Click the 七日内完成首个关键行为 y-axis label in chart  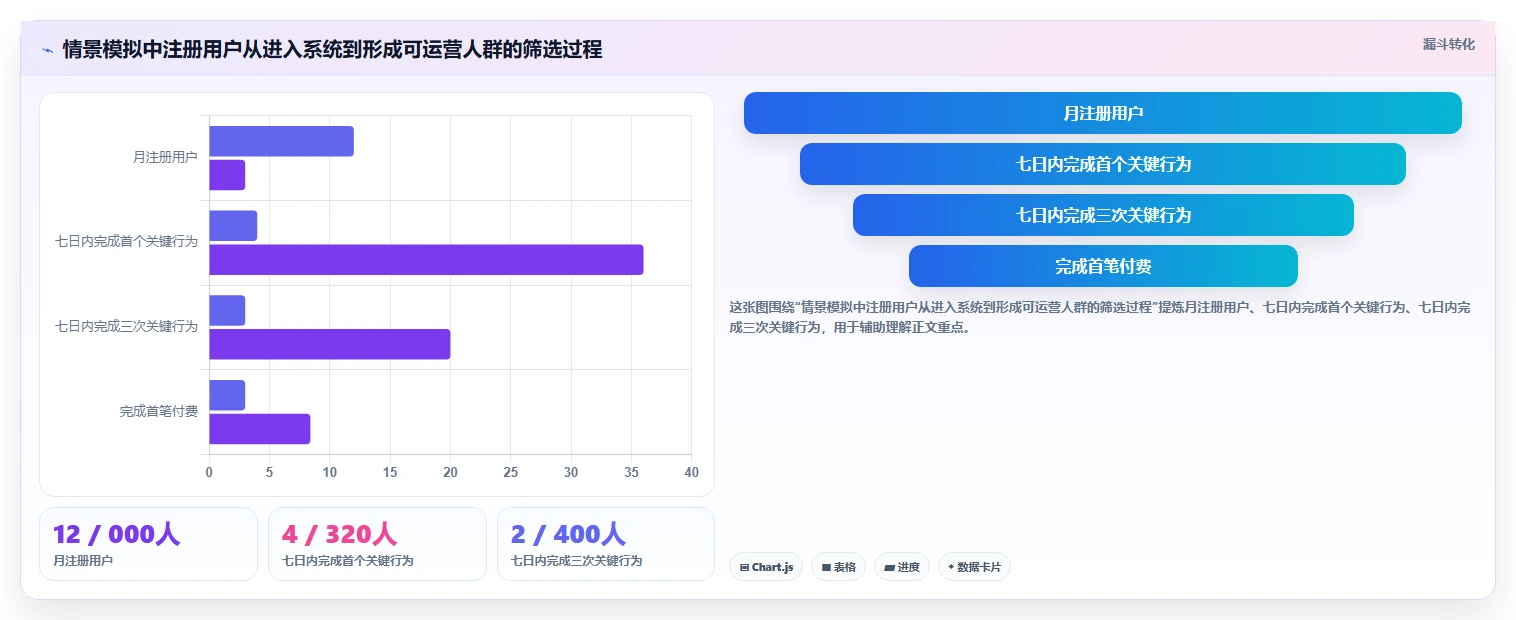click(x=126, y=241)
